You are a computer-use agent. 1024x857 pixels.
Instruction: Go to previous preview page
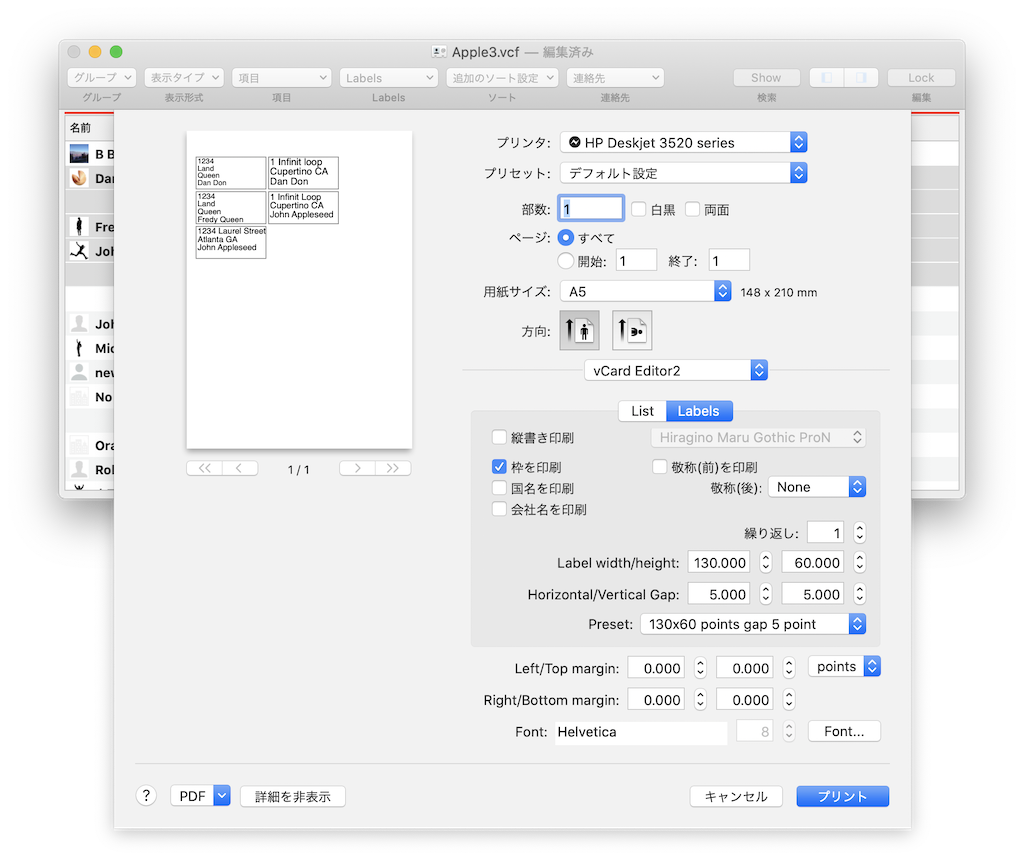(240, 468)
